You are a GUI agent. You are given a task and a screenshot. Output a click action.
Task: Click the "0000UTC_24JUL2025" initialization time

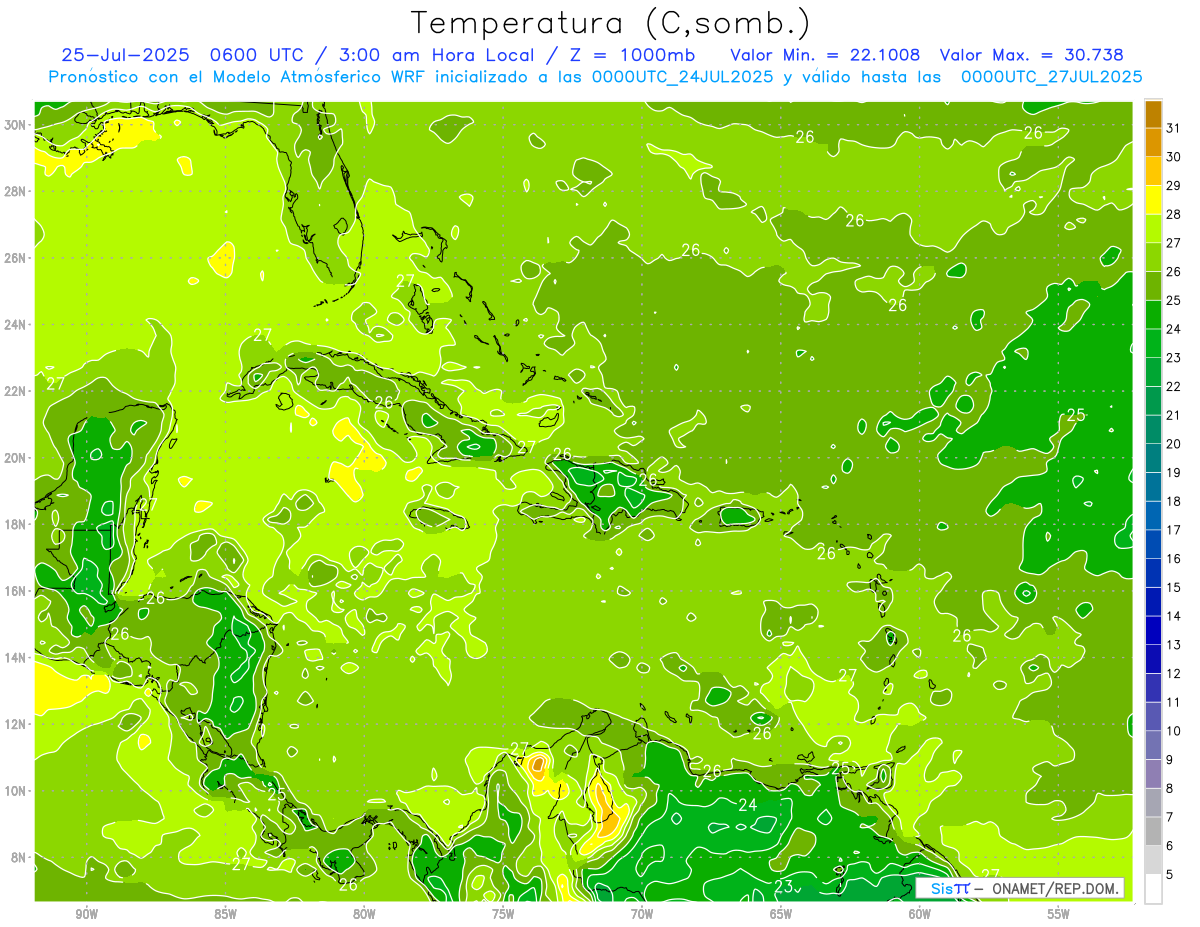[x=682, y=77]
